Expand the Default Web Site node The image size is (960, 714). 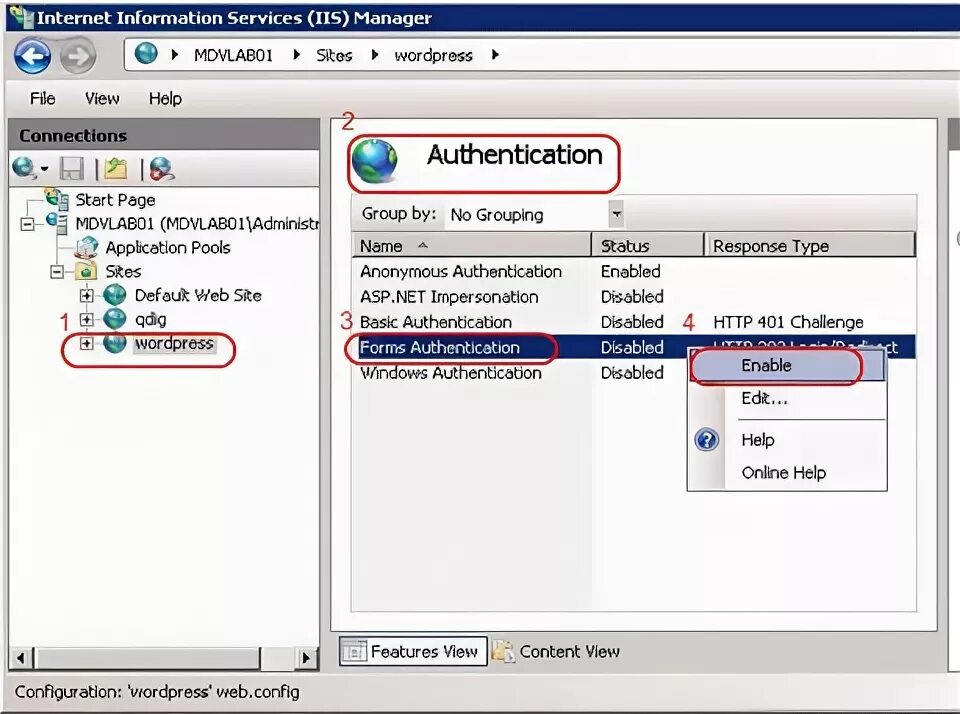tap(86, 296)
